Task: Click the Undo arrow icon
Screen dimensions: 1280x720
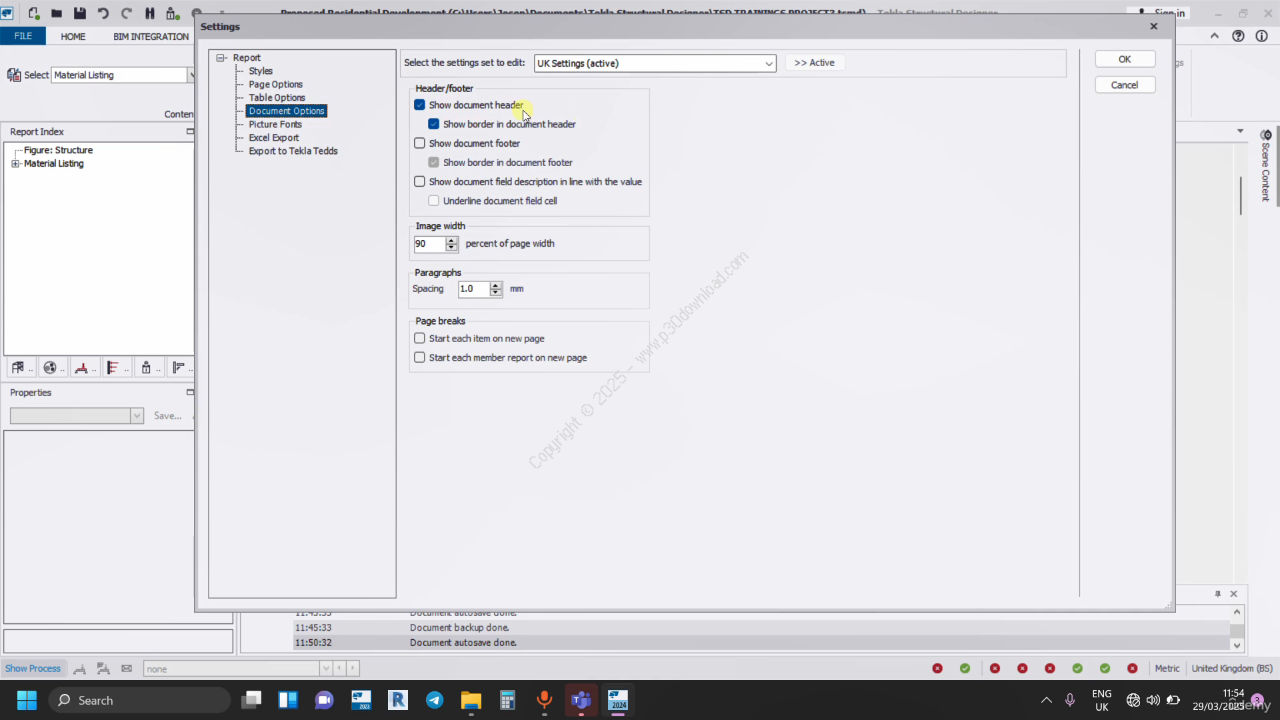Action: tap(103, 14)
